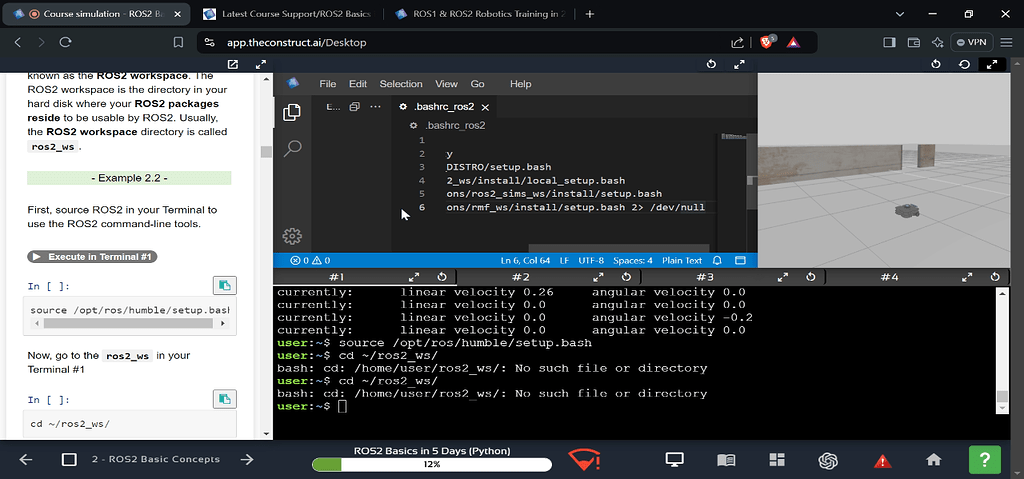The height and width of the screenshot is (479, 1024).
Task: Click the second reload arrow above the simulation view
Action: pos(964,64)
